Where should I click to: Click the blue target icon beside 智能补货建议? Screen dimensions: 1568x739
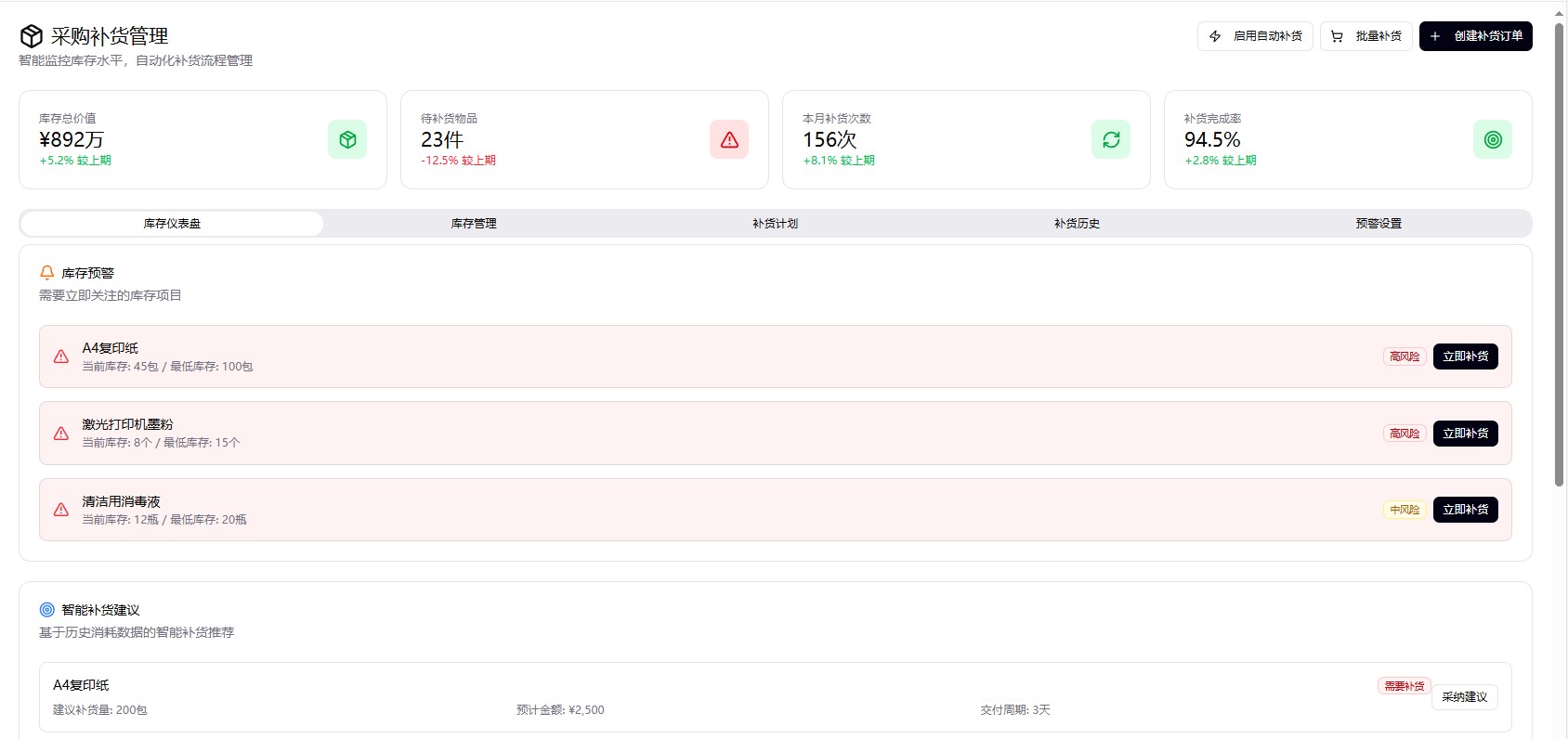point(47,610)
